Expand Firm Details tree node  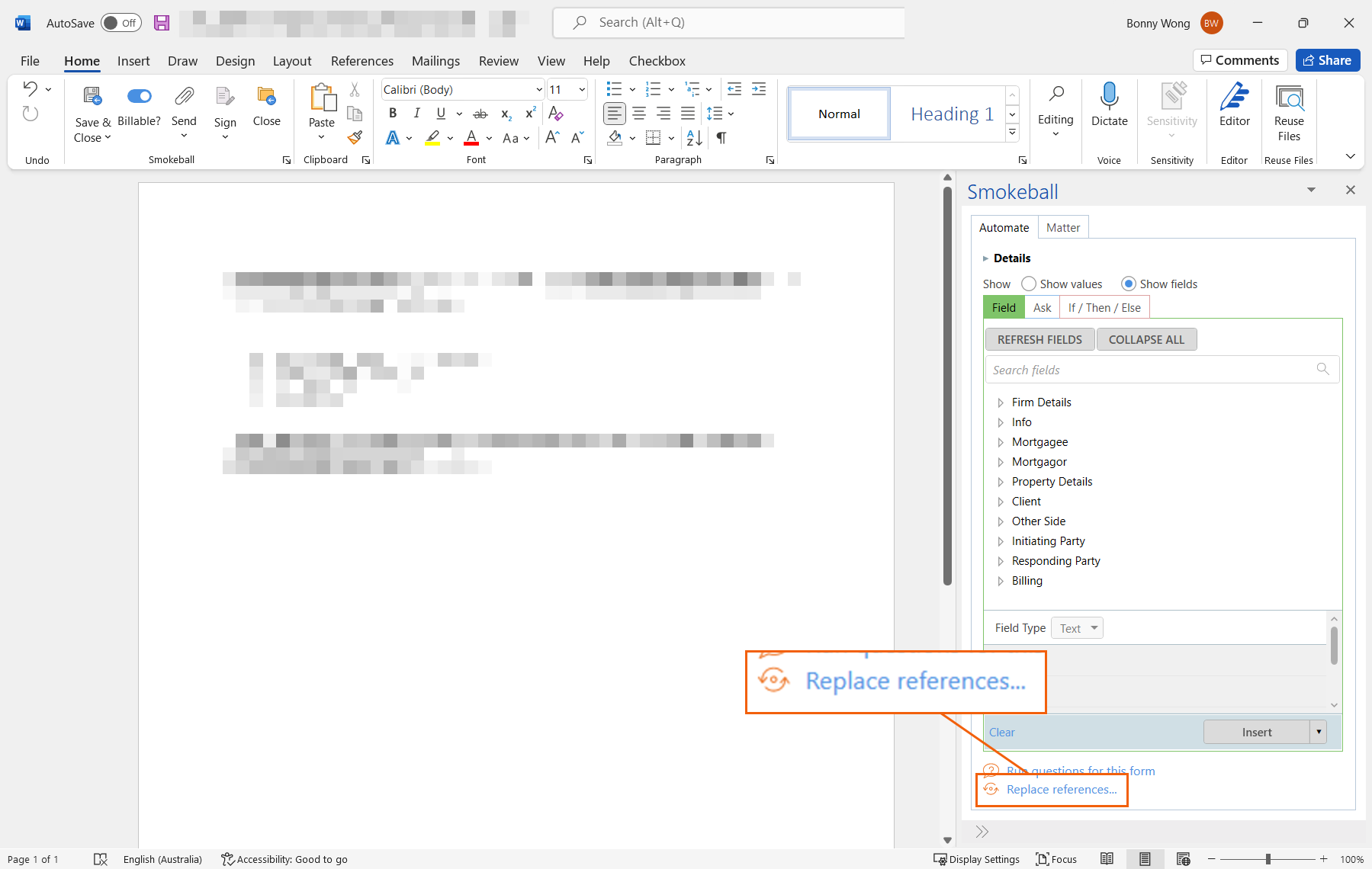click(1001, 402)
